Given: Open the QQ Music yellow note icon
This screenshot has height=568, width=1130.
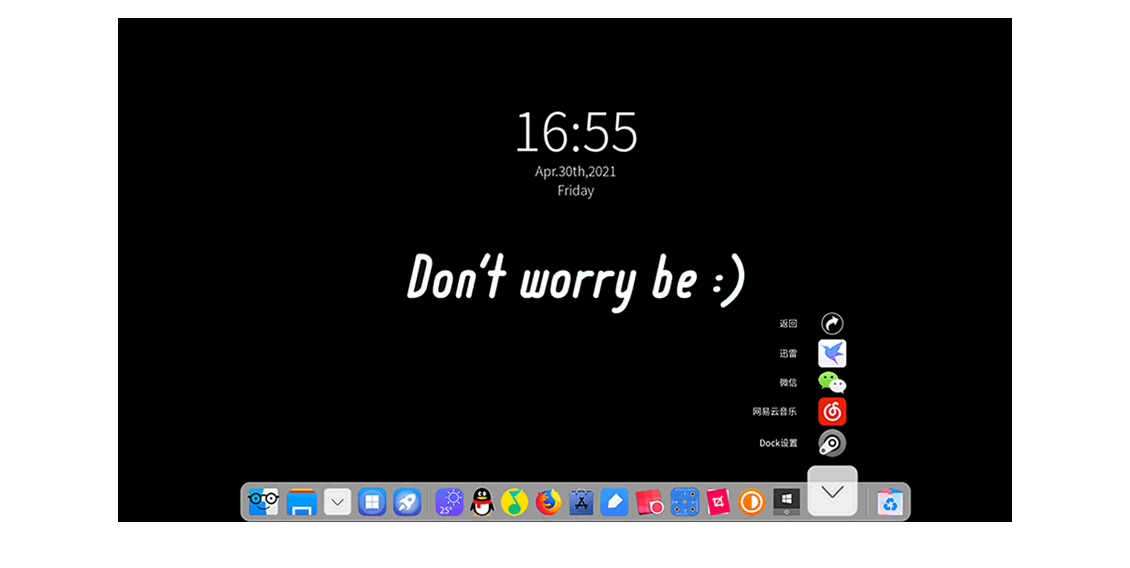Looking at the screenshot, I should (515, 502).
